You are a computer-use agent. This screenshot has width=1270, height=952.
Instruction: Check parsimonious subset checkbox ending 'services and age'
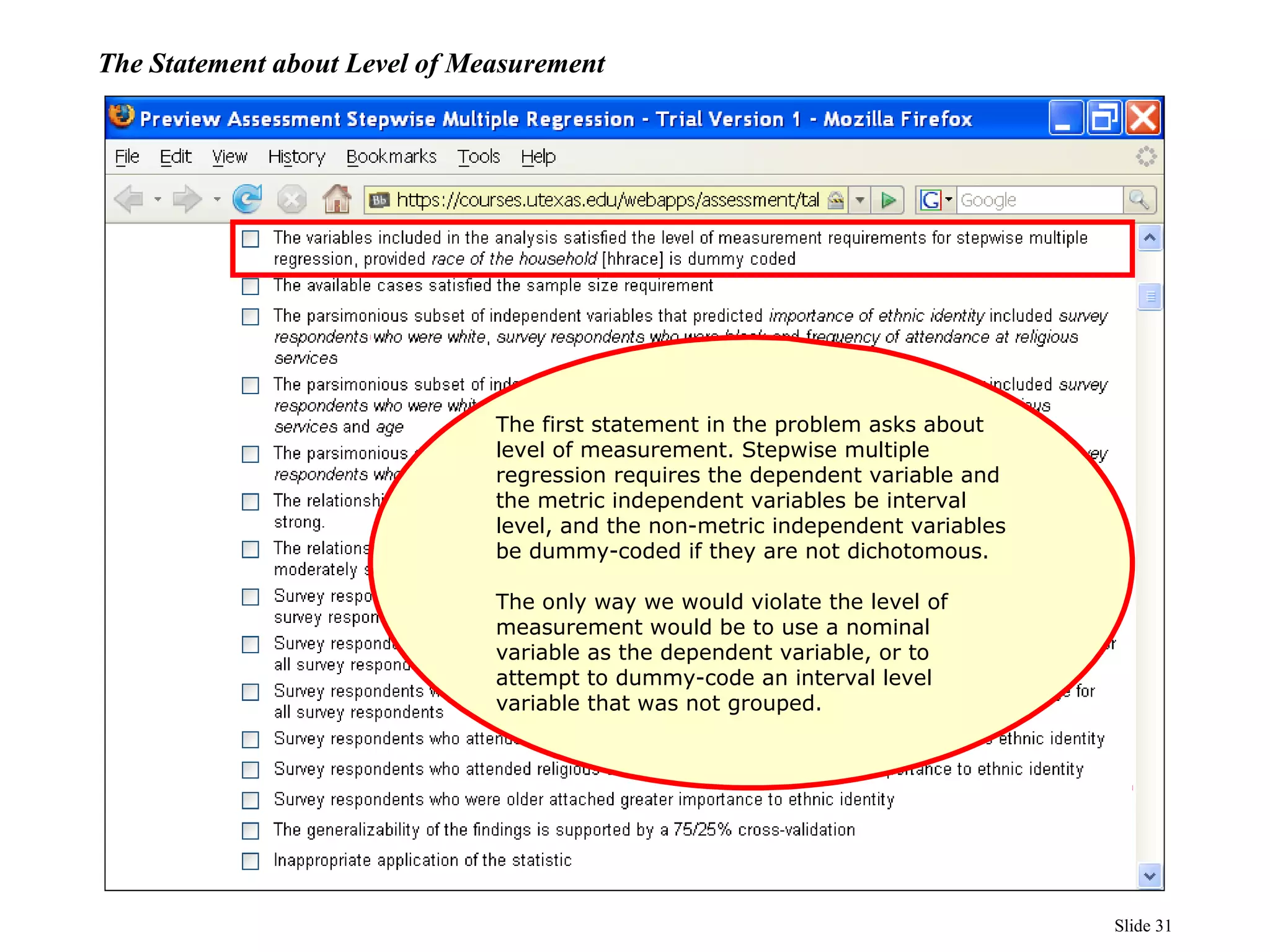click(251, 386)
